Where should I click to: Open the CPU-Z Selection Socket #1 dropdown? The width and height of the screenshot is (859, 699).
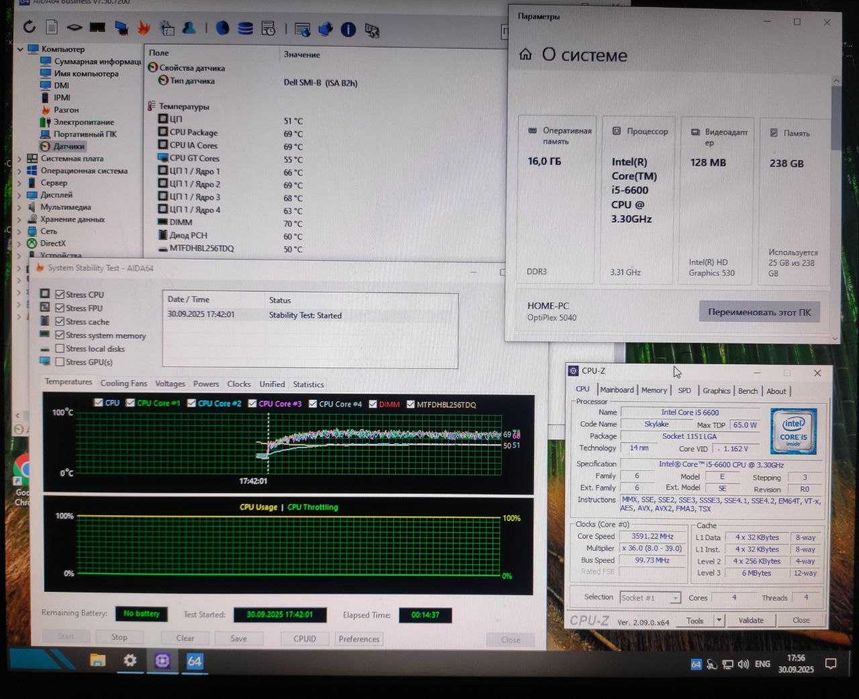(x=650, y=598)
